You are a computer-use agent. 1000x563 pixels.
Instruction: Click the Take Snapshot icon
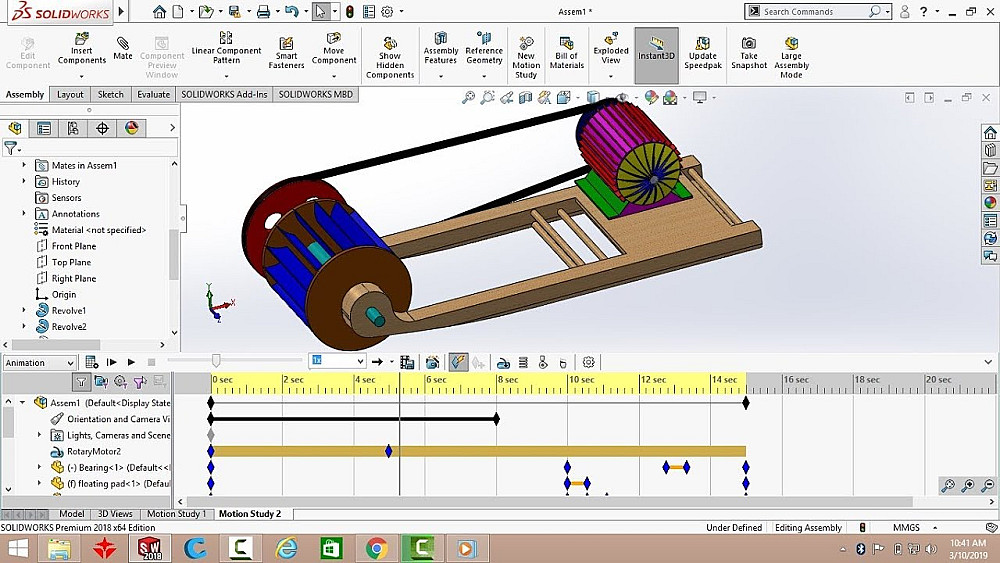(x=748, y=52)
